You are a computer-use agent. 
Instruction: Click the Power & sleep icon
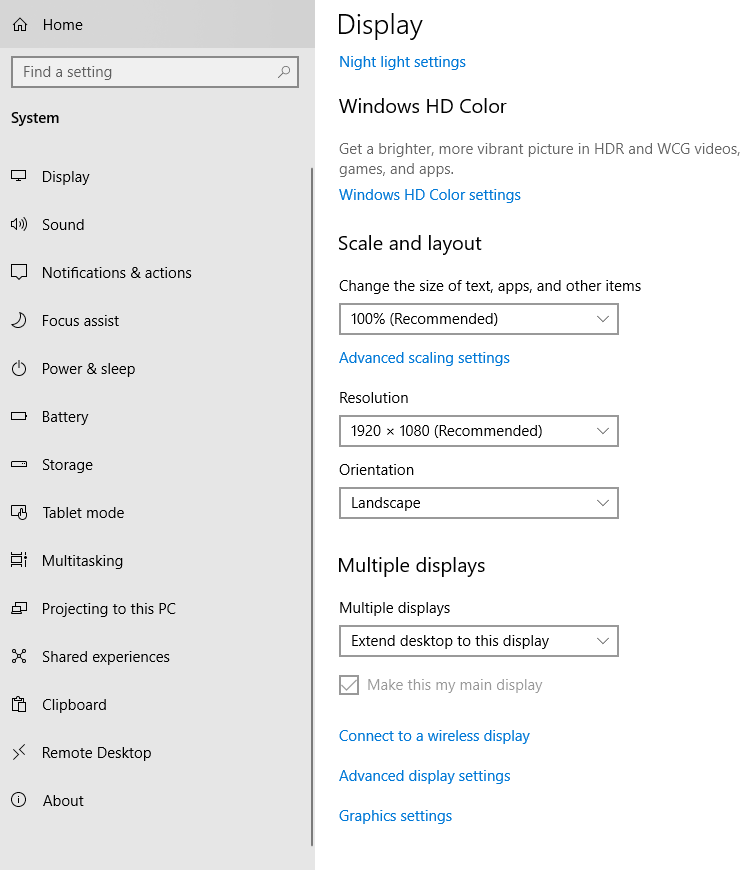tap(19, 368)
